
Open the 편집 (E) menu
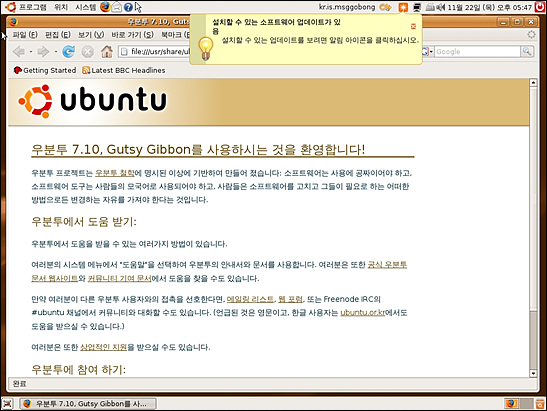(58, 35)
